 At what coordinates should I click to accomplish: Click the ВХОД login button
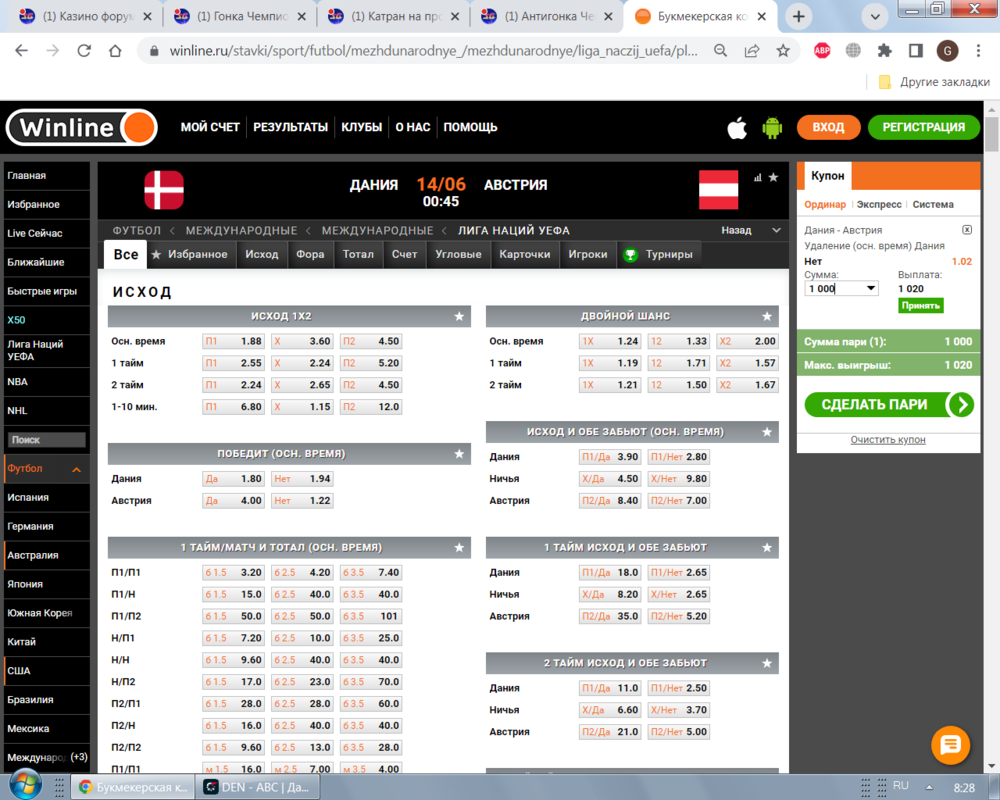point(828,127)
